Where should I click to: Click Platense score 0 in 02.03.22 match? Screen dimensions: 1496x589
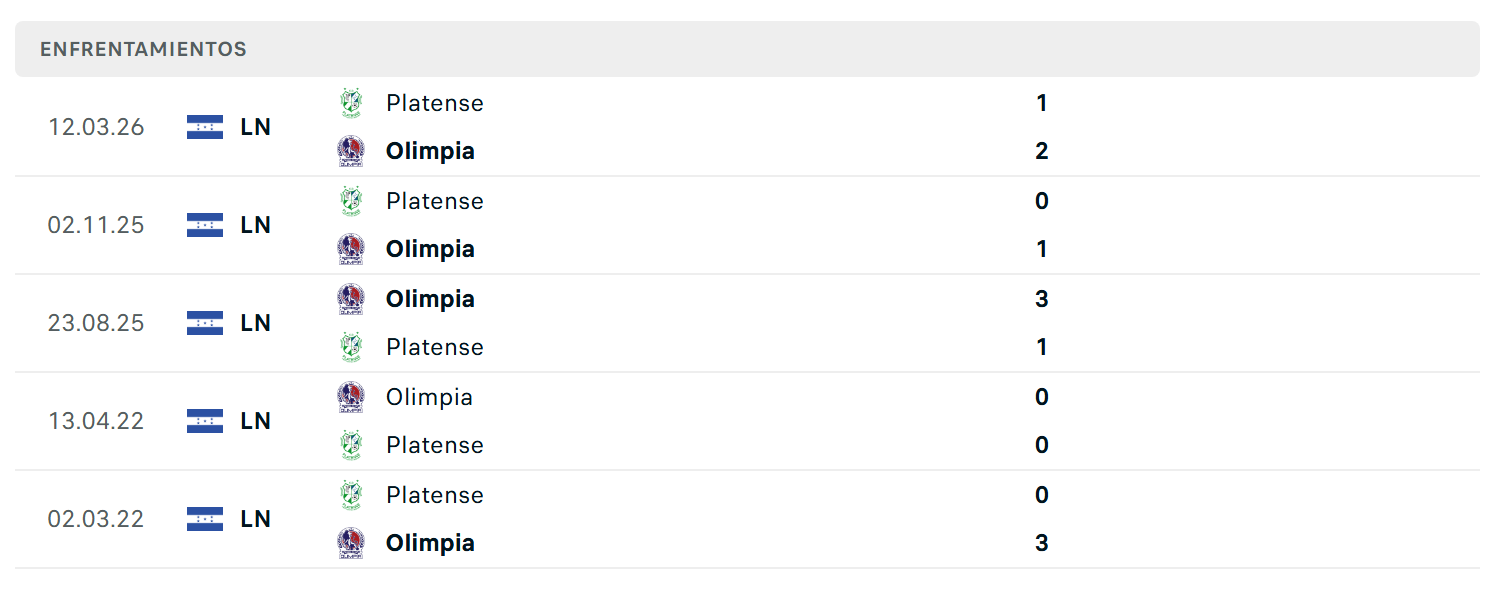tap(1042, 495)
